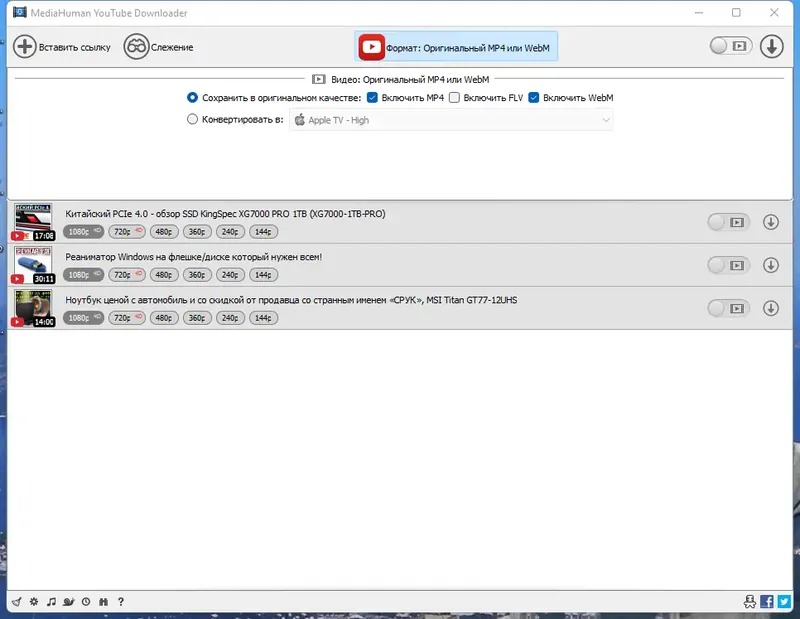
Task: Select Конвертировать в radio button
Action: 192,119
